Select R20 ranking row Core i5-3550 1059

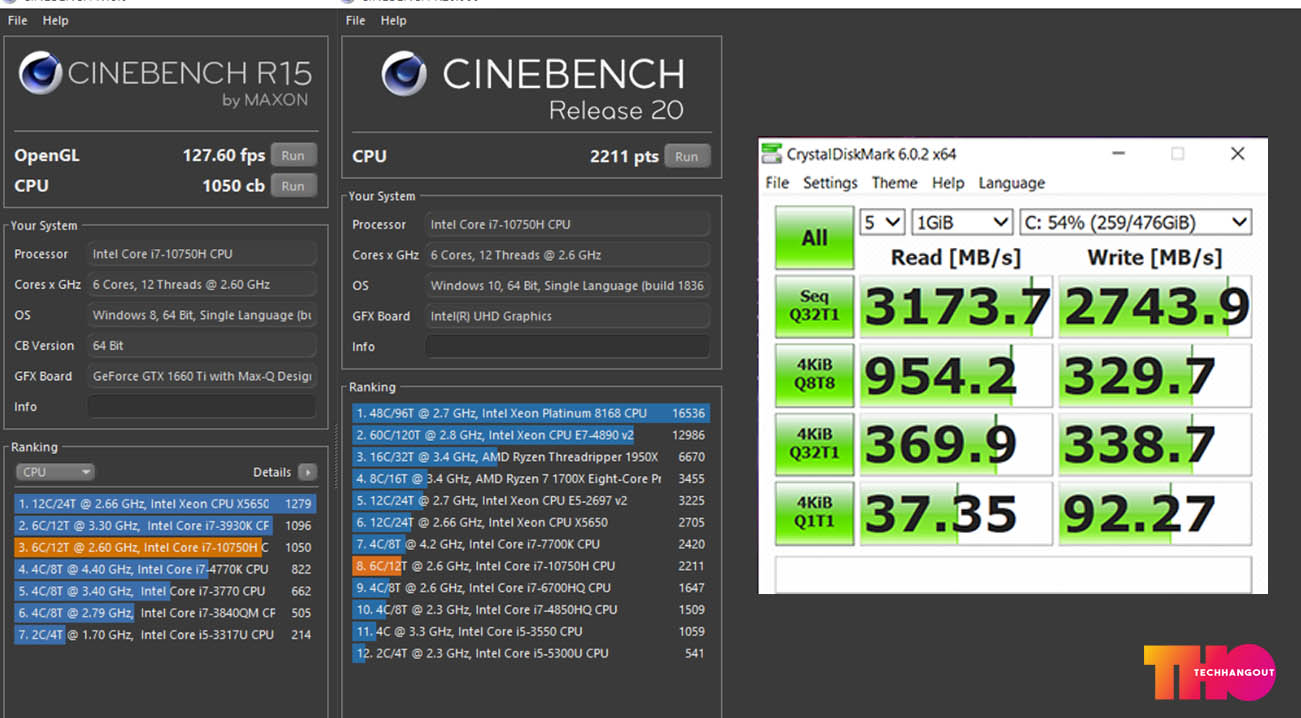point(531,631)
